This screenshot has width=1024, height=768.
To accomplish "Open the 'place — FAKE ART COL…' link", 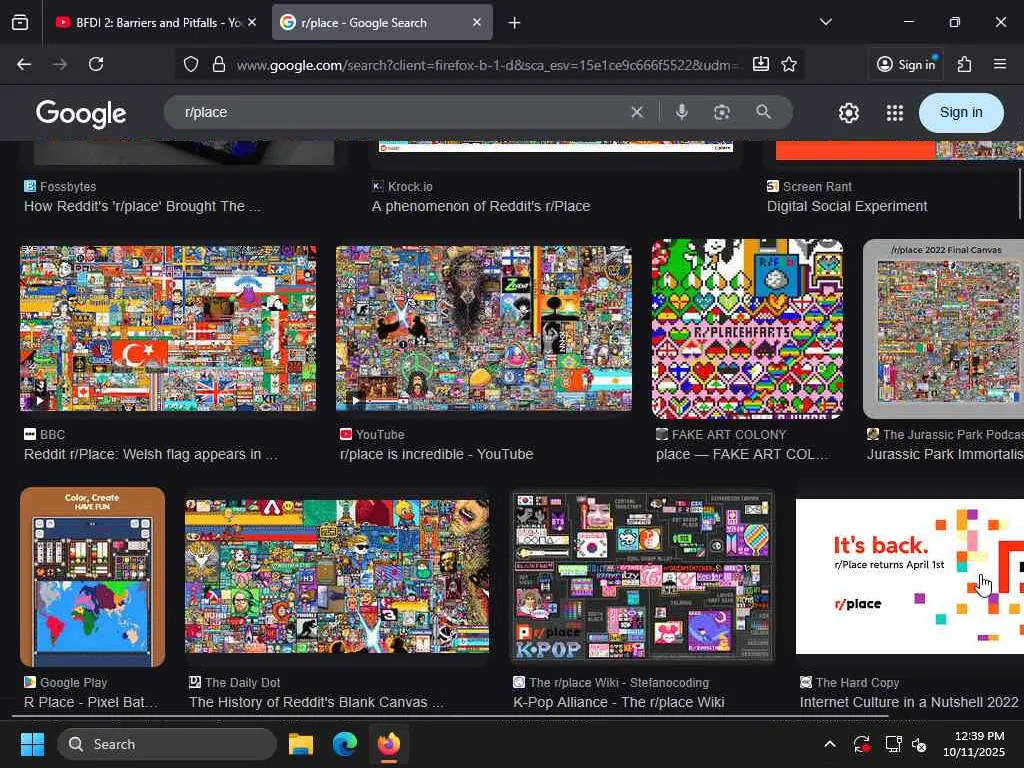I will tap(743, 455).
